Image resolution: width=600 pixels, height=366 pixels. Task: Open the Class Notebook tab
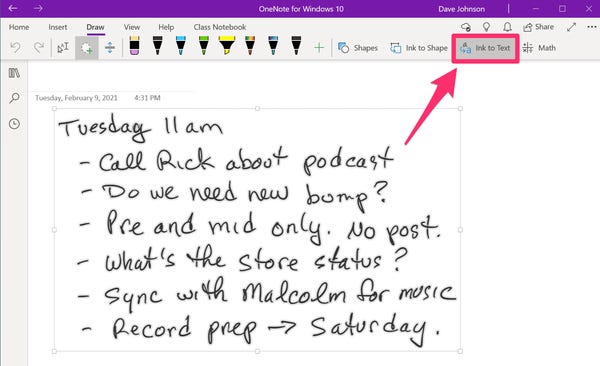click(x=220, y=27)
